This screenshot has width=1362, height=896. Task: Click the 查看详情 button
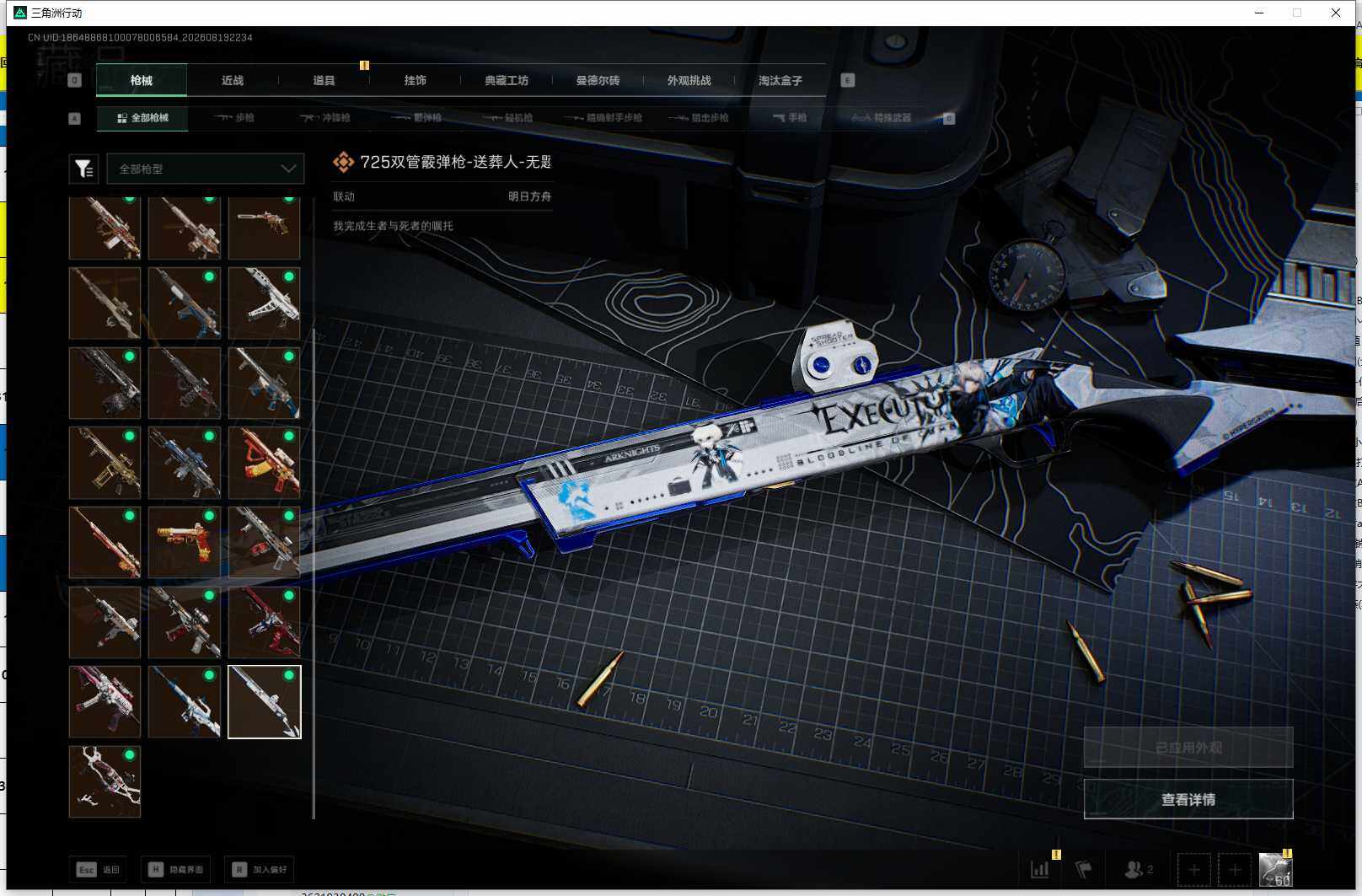click(x=1188, y=799)
